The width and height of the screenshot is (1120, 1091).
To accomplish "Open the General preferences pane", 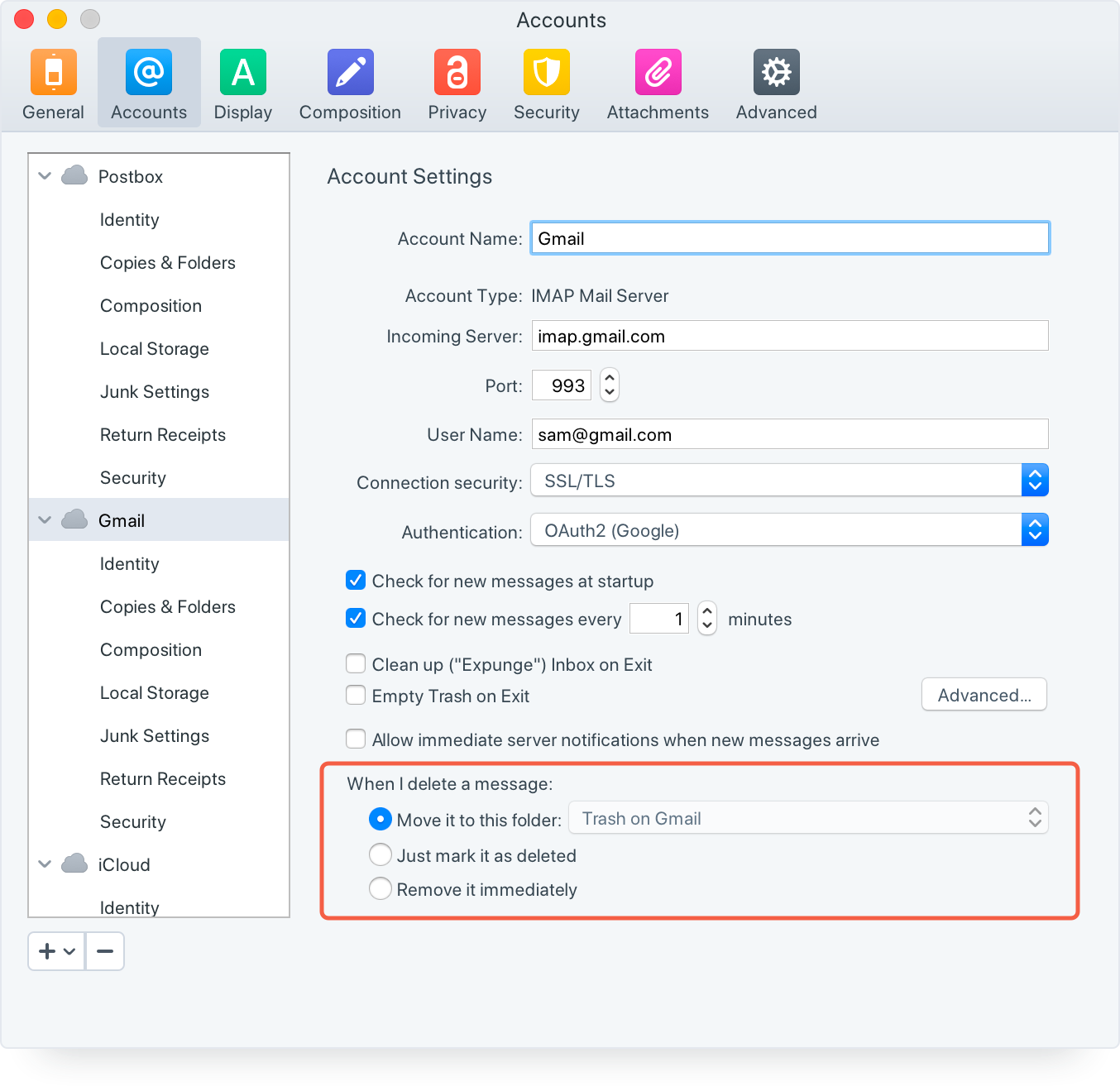I will [x=53, y=83].
